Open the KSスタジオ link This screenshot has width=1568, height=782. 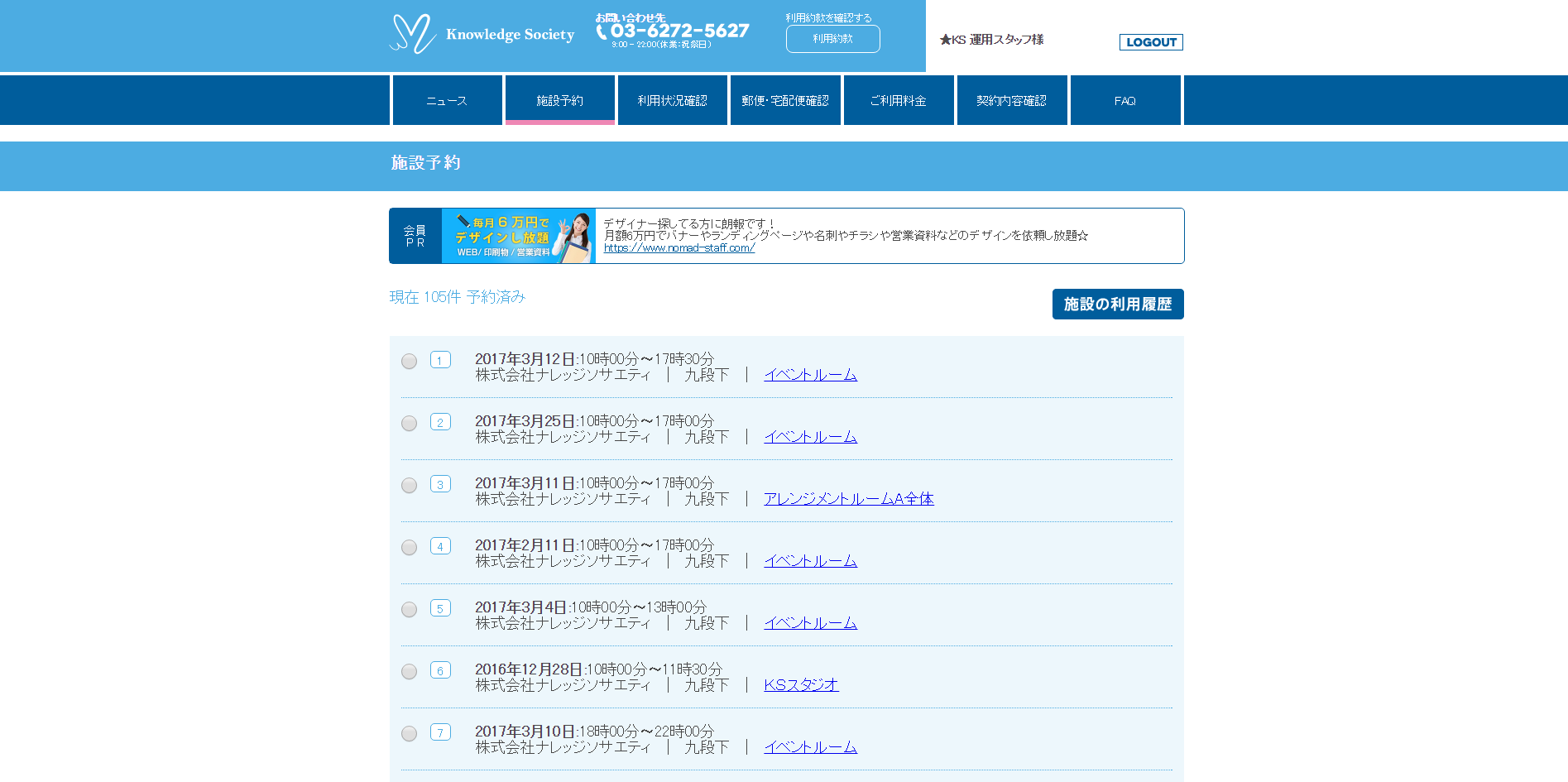tap(801, 685)
